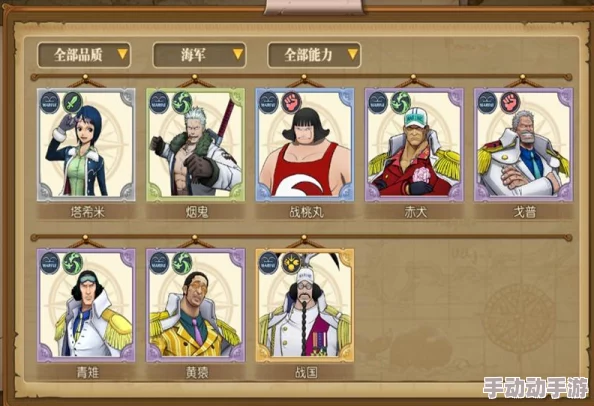Open the 全部品质 quality filter dropdown

coord(84,55)
